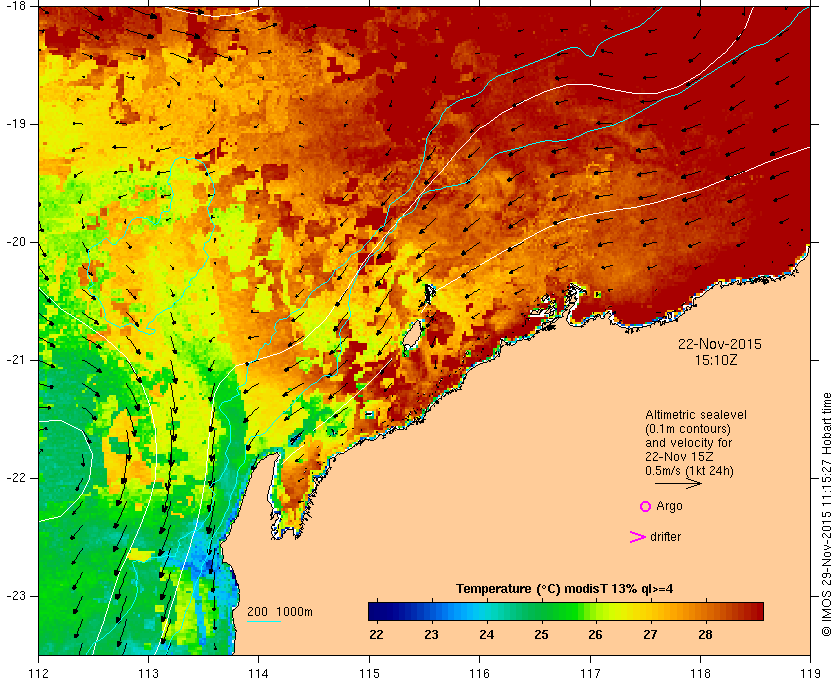The width and height of the screenshot is (840, 680).
Task: Click the longitude axis label 112
Action: (x=39, y=674)
